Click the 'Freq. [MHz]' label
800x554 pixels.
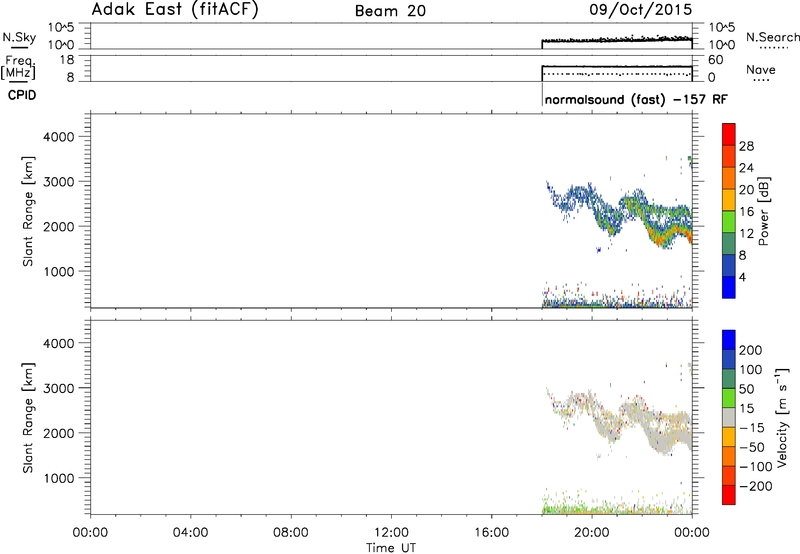point(20,67)
